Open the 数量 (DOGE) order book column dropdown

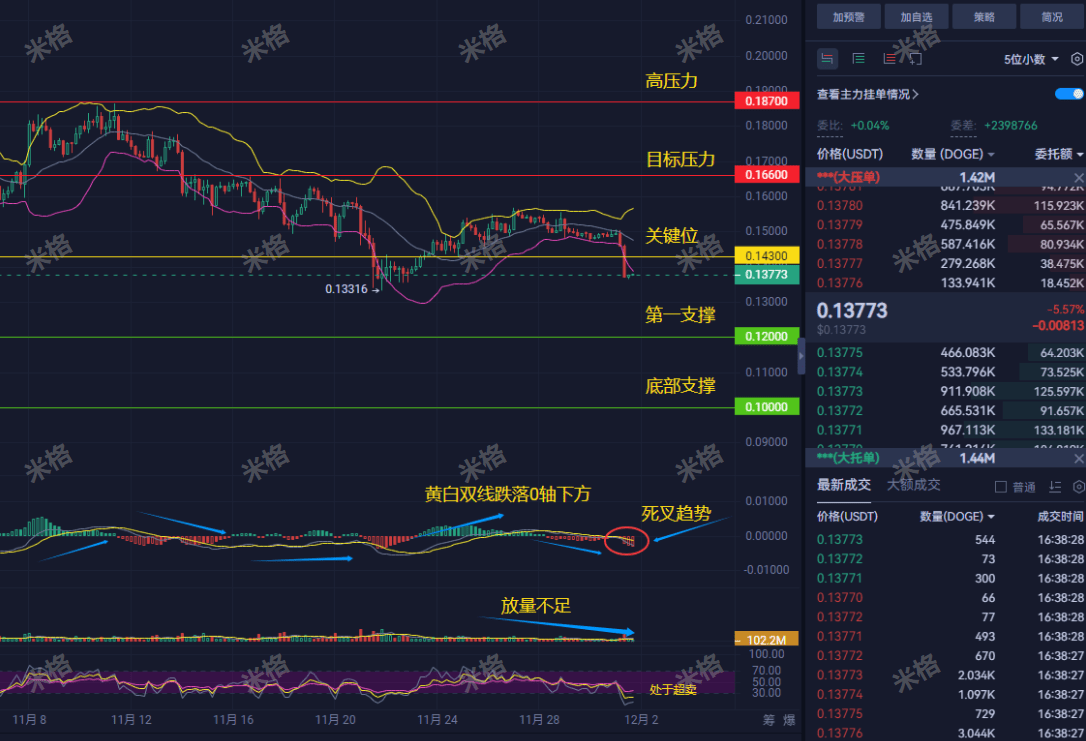point(952,154)
